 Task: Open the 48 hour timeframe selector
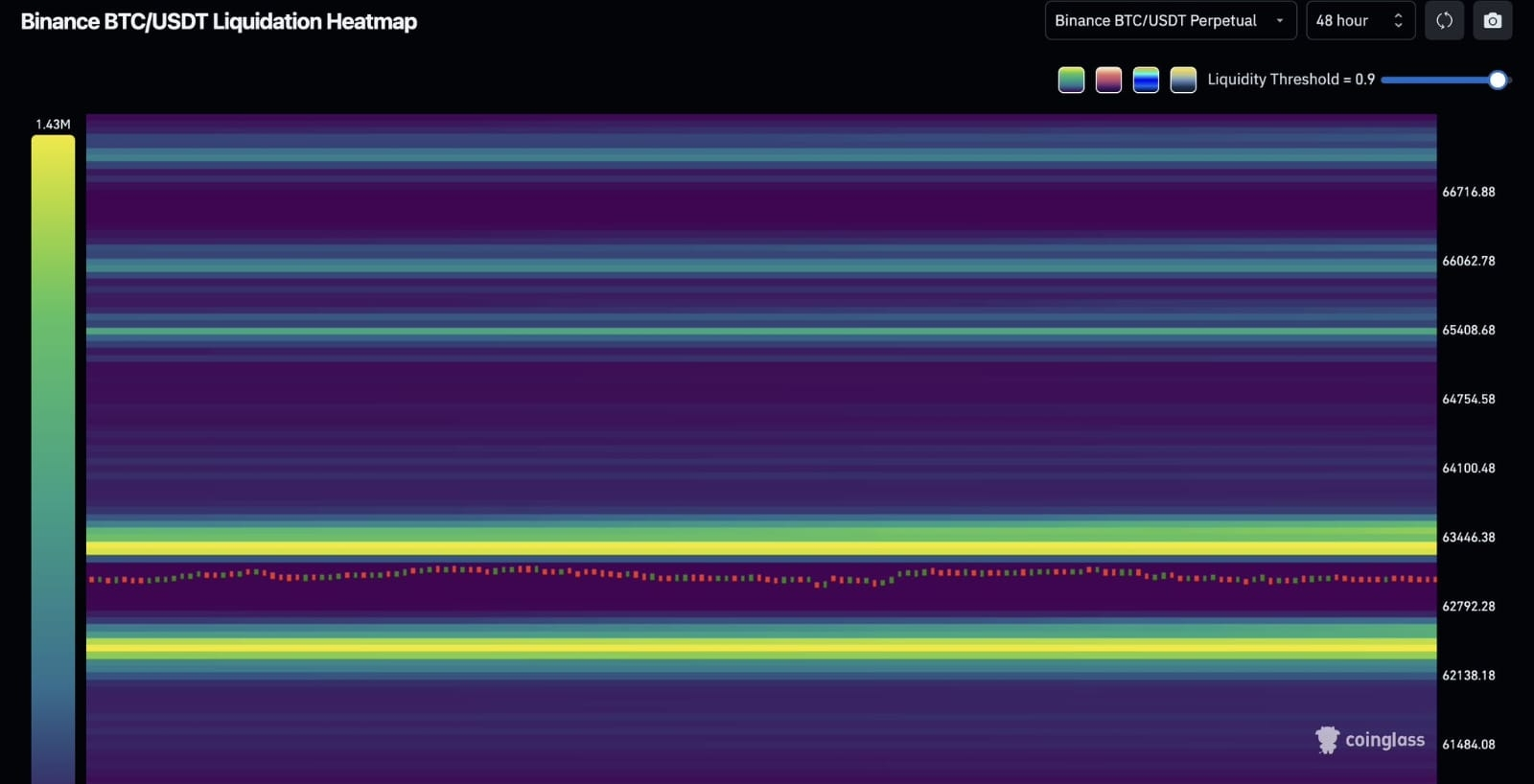(x=1360, y=21)
